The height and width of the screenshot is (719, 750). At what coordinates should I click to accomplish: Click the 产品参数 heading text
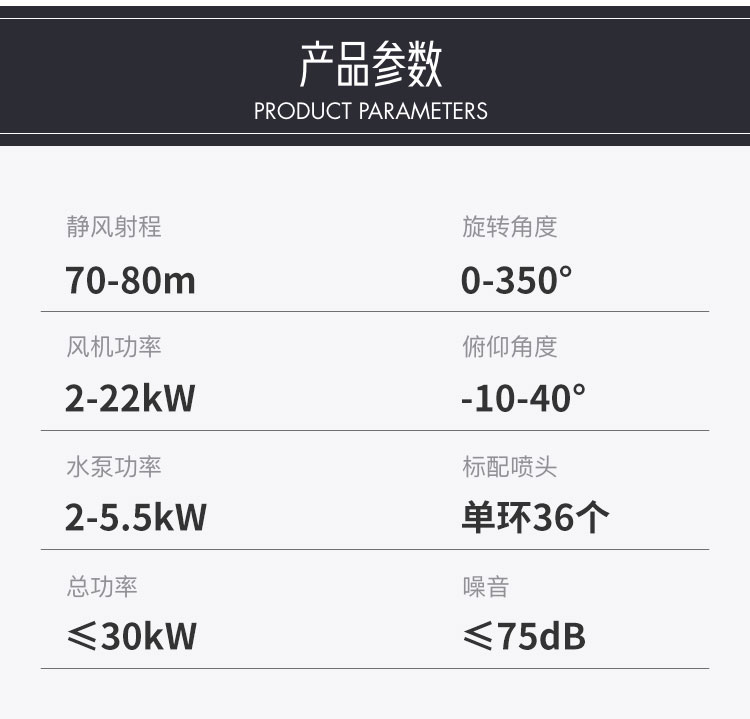371,64
